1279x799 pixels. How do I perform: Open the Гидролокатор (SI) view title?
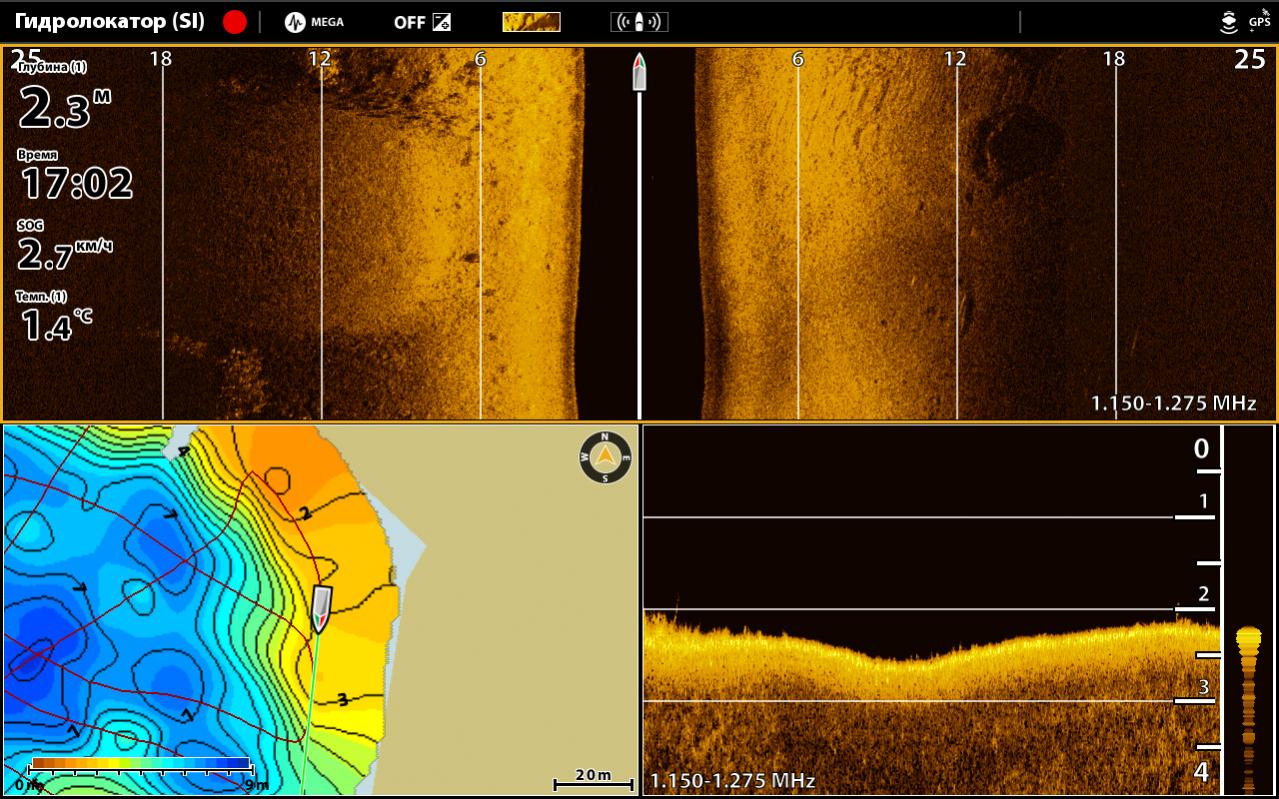[x=109, y=22]
